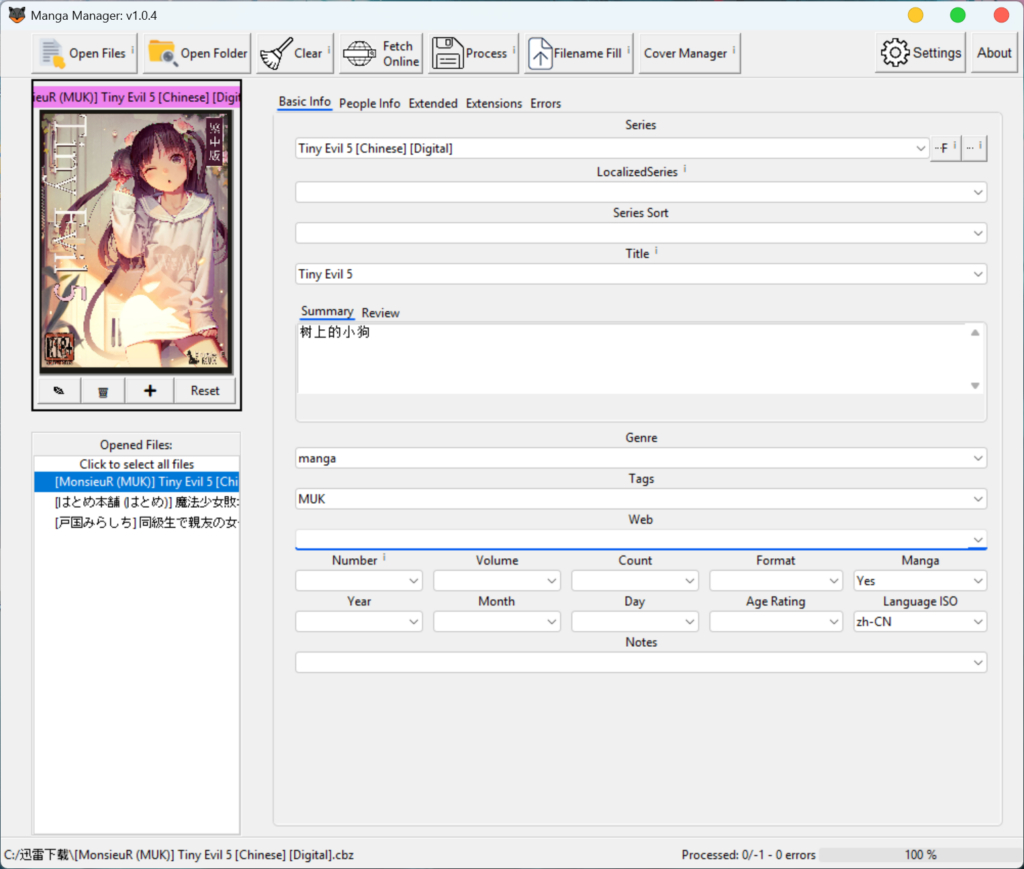Image resolution: width=1024 pixels, height=869 pixels.
Task: Click the Tiny Evil 5 cover thumbnail
Action: (x=136, y=240)
